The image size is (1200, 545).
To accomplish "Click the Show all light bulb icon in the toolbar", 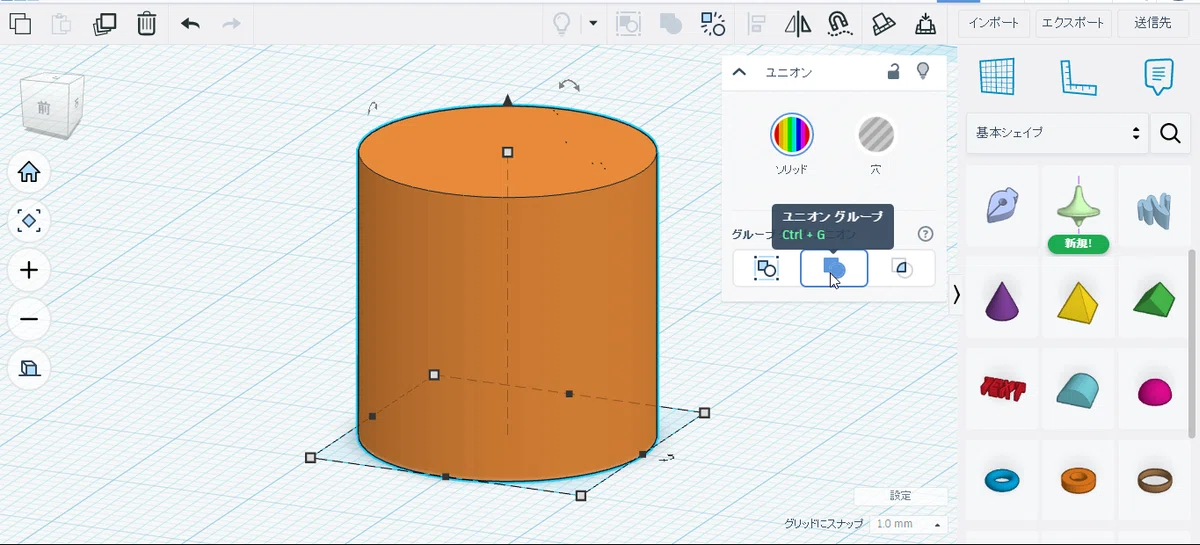I will tap(562, 23).
